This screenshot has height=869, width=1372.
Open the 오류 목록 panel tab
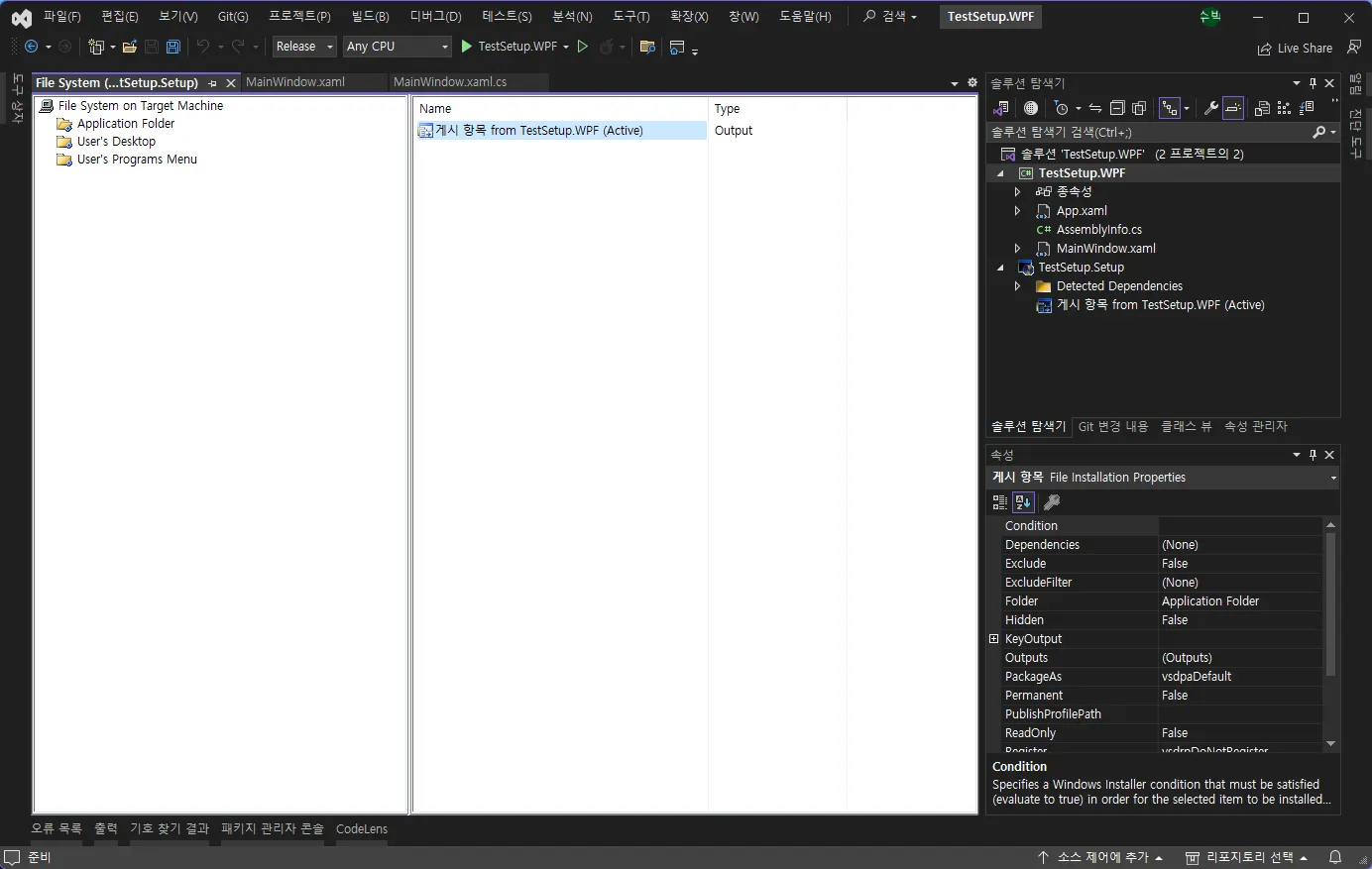click(x=57, y=828)
